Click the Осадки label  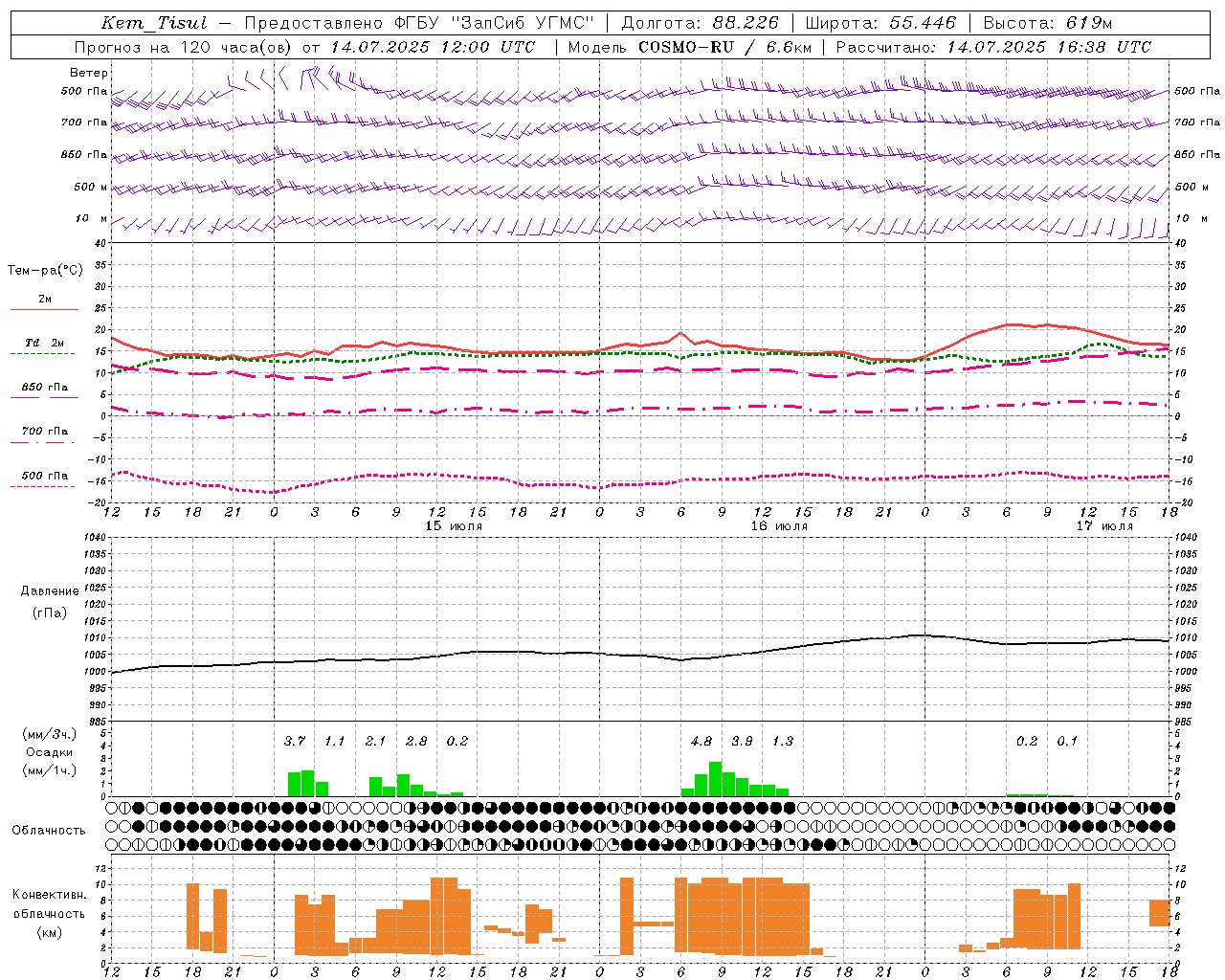(50, 752)
